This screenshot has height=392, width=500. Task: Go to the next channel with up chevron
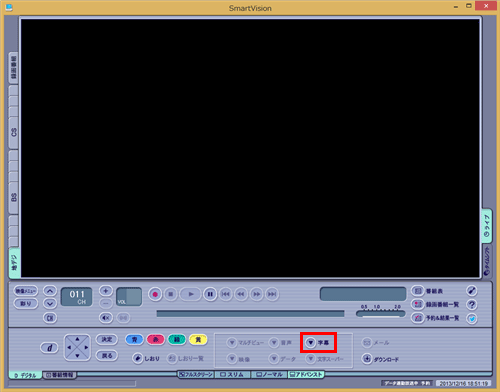click(50, 291)
